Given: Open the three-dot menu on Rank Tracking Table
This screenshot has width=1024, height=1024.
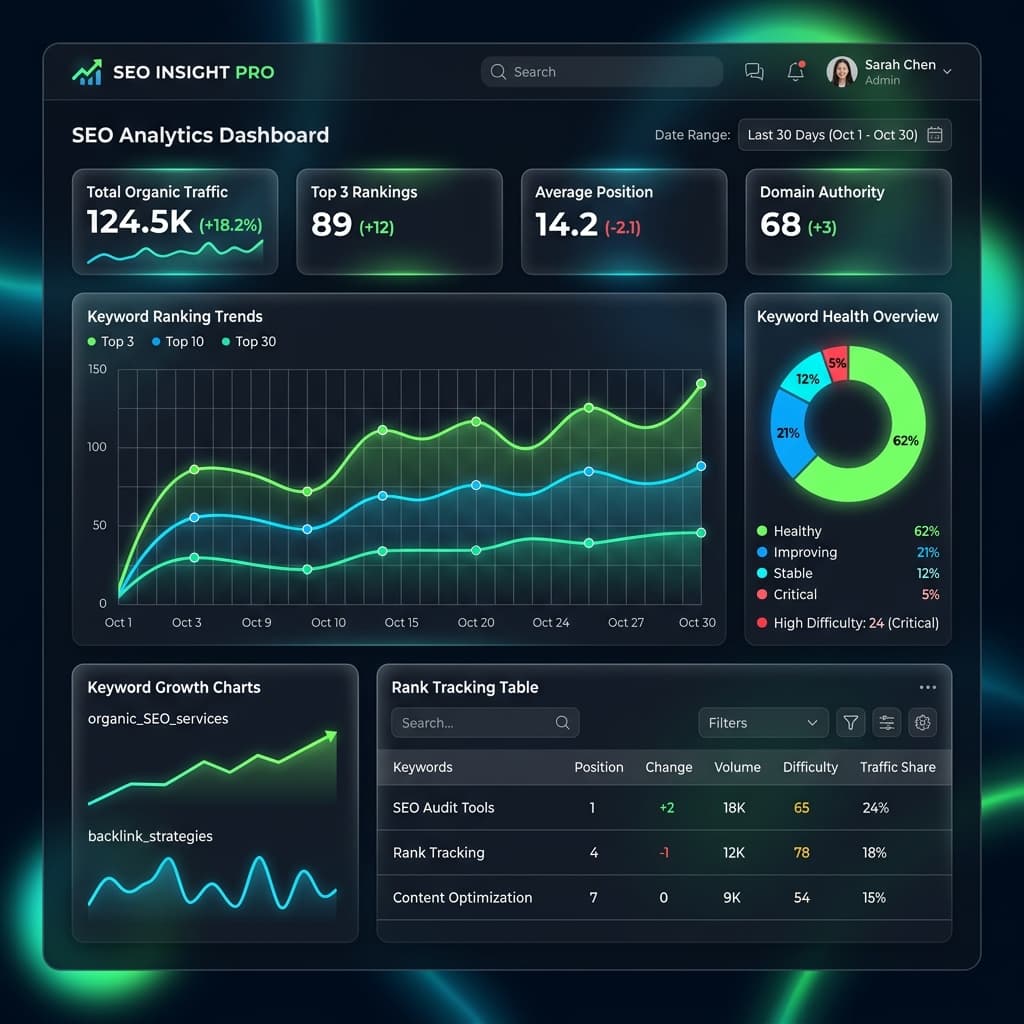Looking at the screenshot, I should coord(927,687).
